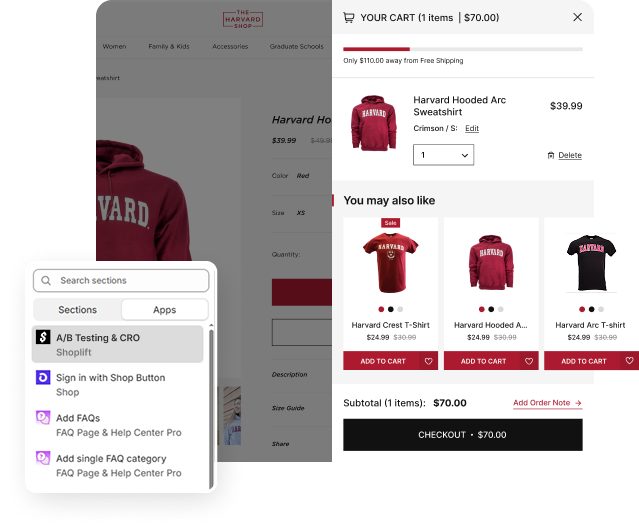639x529 pixels.
Task: Open the quantity dropdown showing 1
Action: tap(443, 155)
